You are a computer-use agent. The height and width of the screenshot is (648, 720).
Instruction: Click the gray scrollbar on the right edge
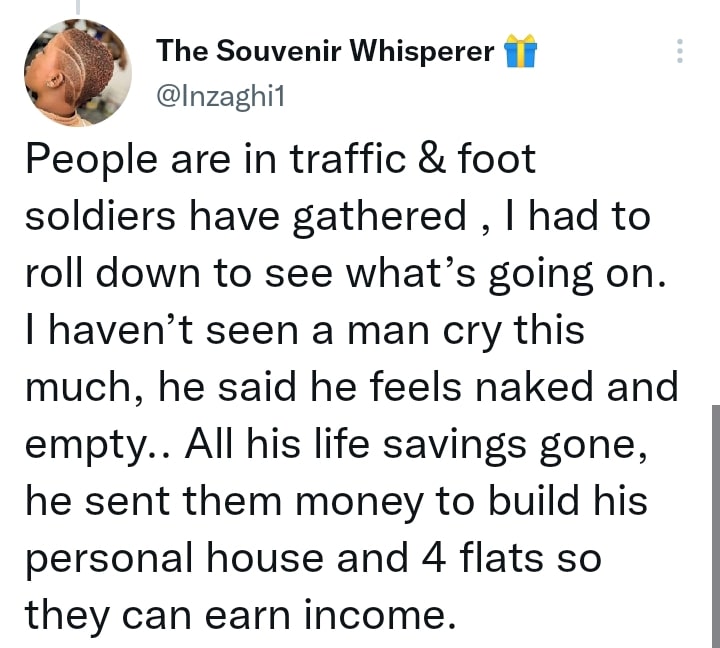[716, 526]
